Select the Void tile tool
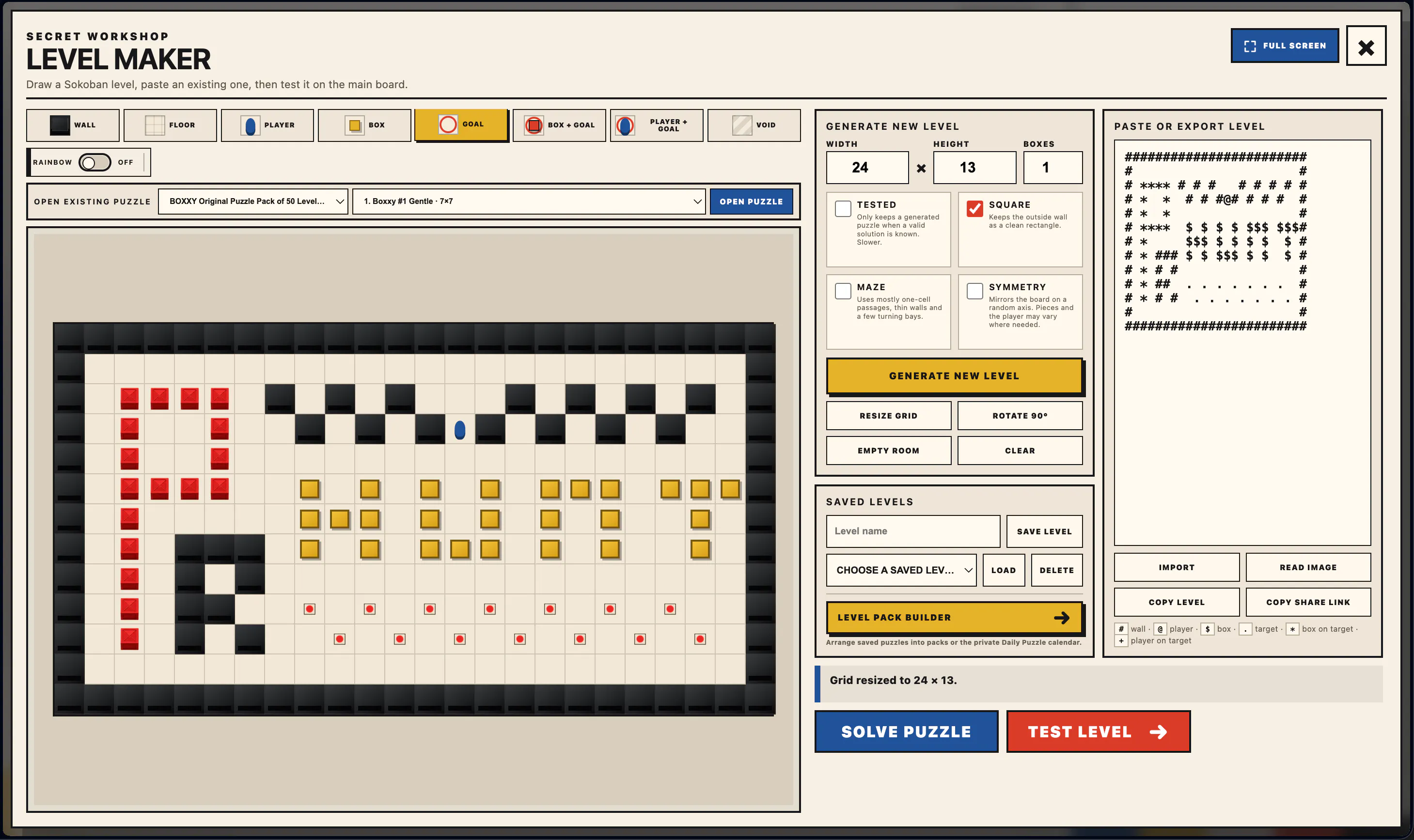The width and height of the screenshot is (1414, 840). pyautogui.click(x=754, y=125)
